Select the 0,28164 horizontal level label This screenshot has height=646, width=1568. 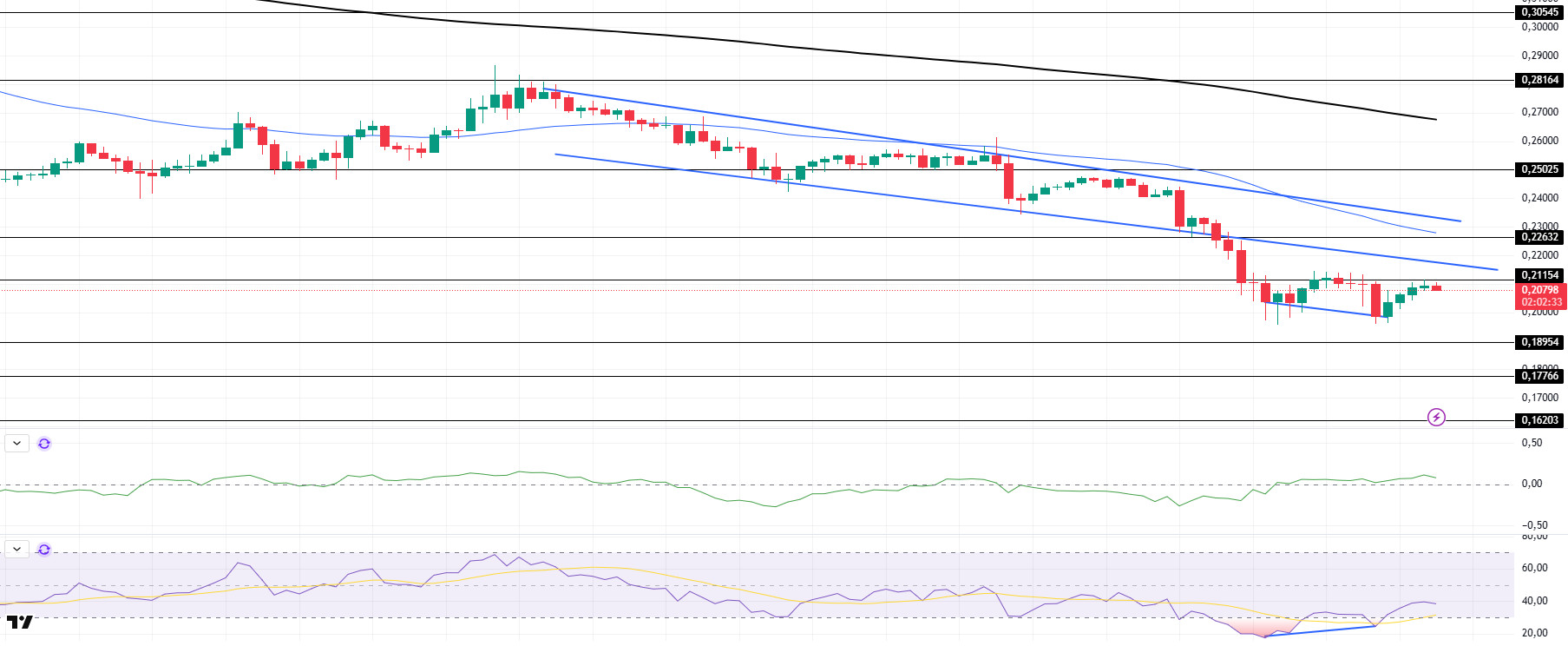1540,80
